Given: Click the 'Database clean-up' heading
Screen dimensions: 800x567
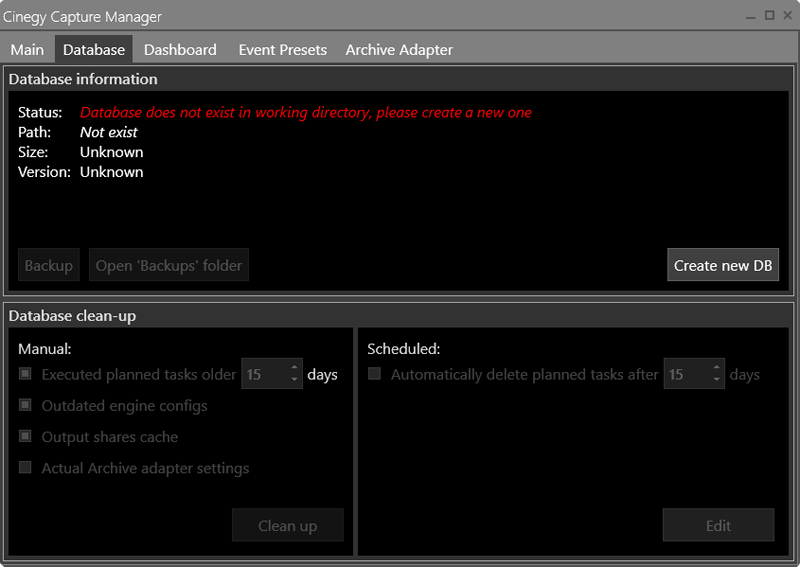Looking at the screenshot, I should (72, 316).
